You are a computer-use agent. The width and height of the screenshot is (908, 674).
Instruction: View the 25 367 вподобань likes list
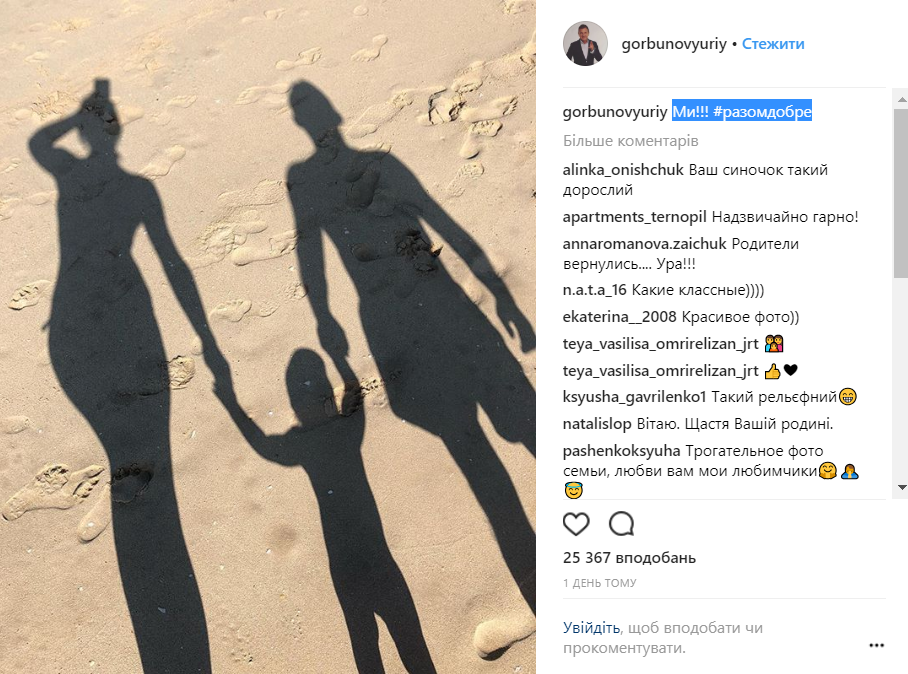(x=629, y=558)
